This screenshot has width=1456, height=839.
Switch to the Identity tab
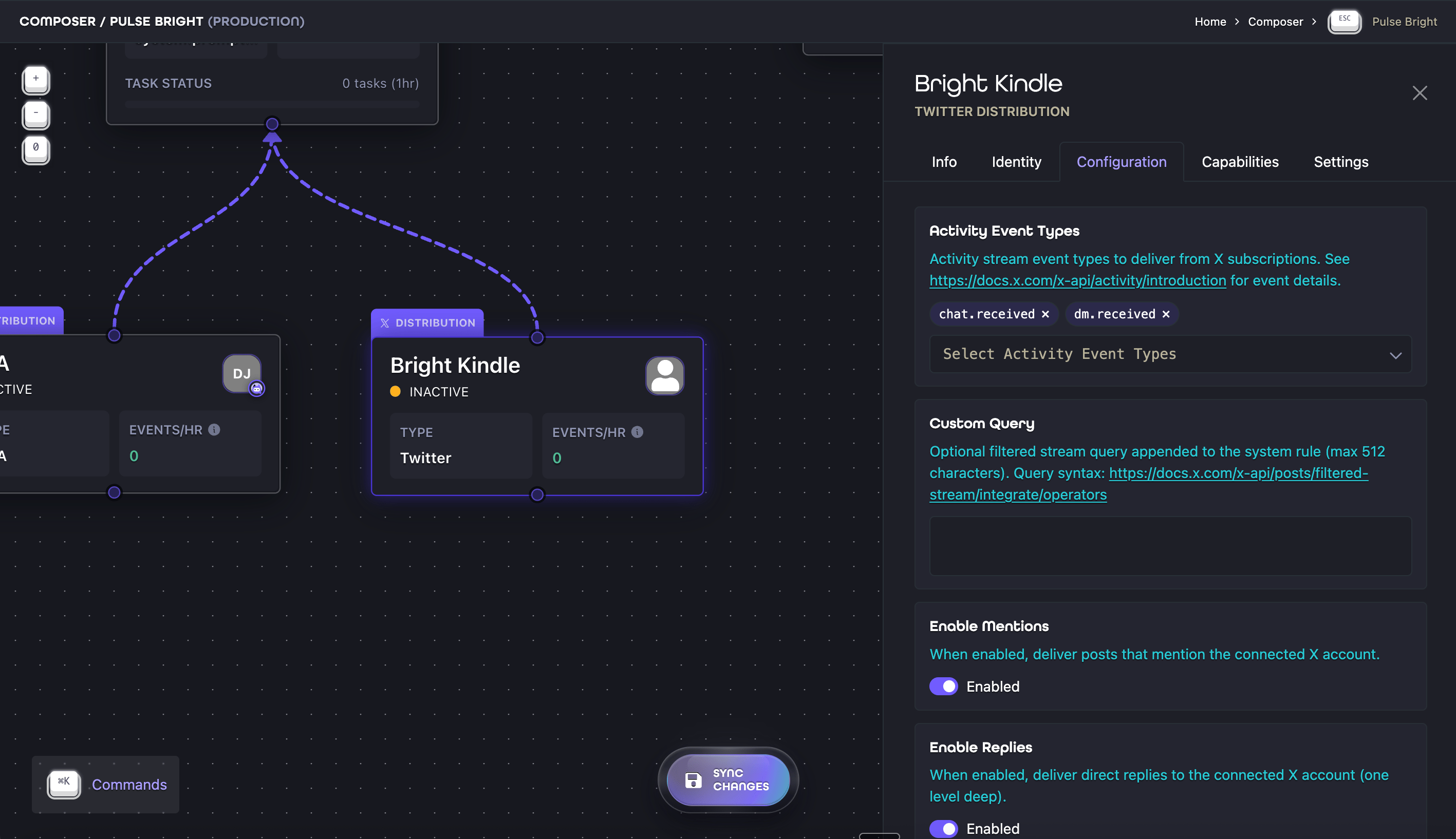tap(1016, 162)
